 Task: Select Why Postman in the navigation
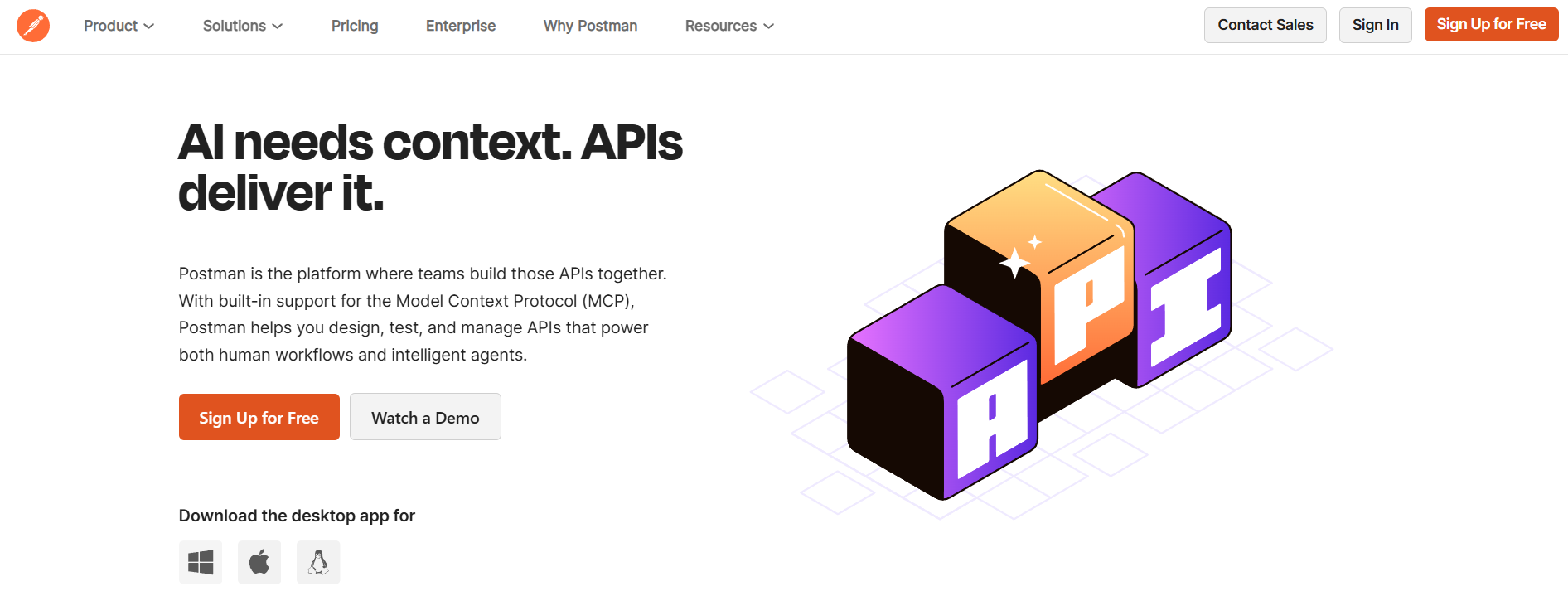[590, 26]
